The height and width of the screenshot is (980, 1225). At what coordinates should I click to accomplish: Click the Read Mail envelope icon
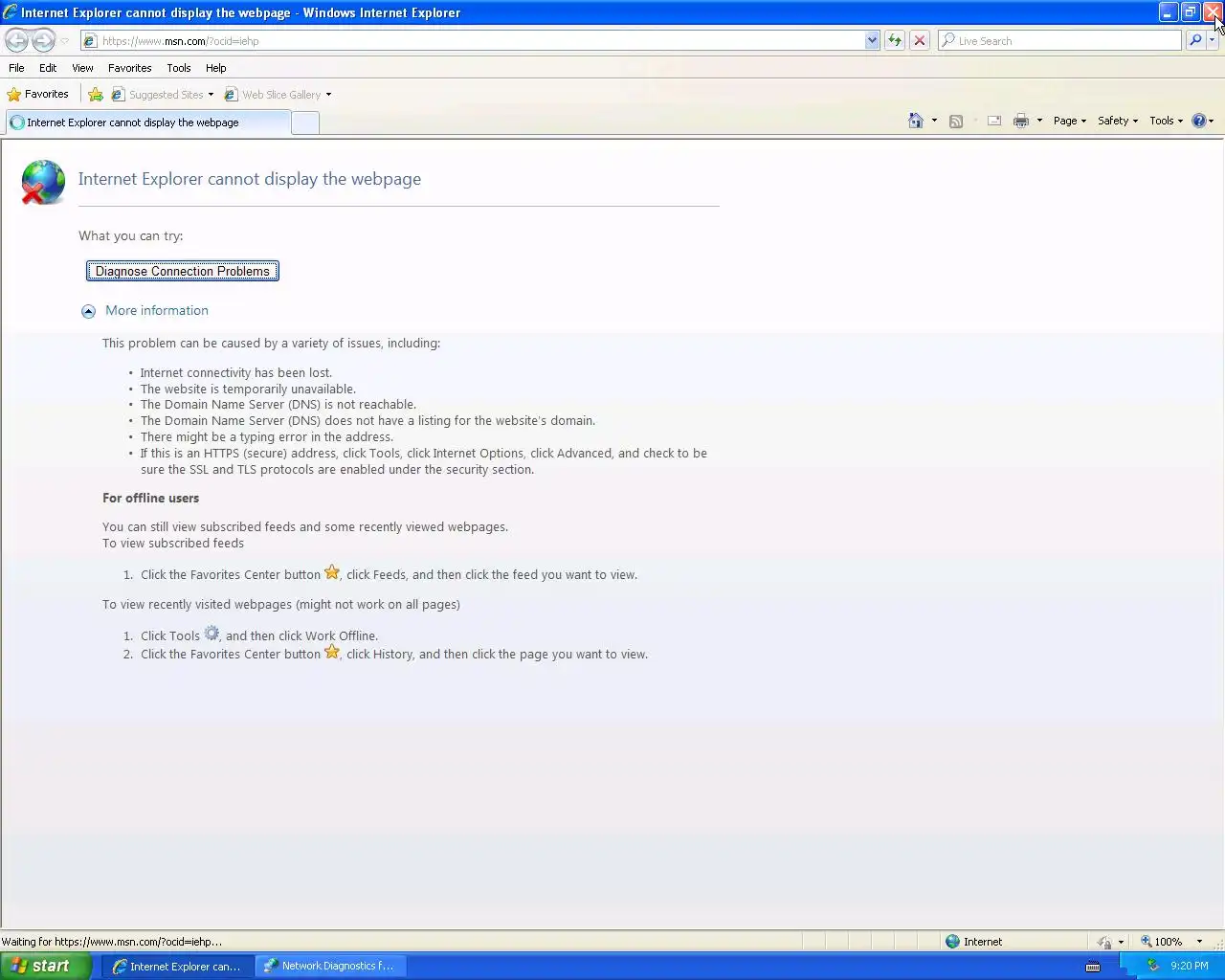[x=994, y=121]
